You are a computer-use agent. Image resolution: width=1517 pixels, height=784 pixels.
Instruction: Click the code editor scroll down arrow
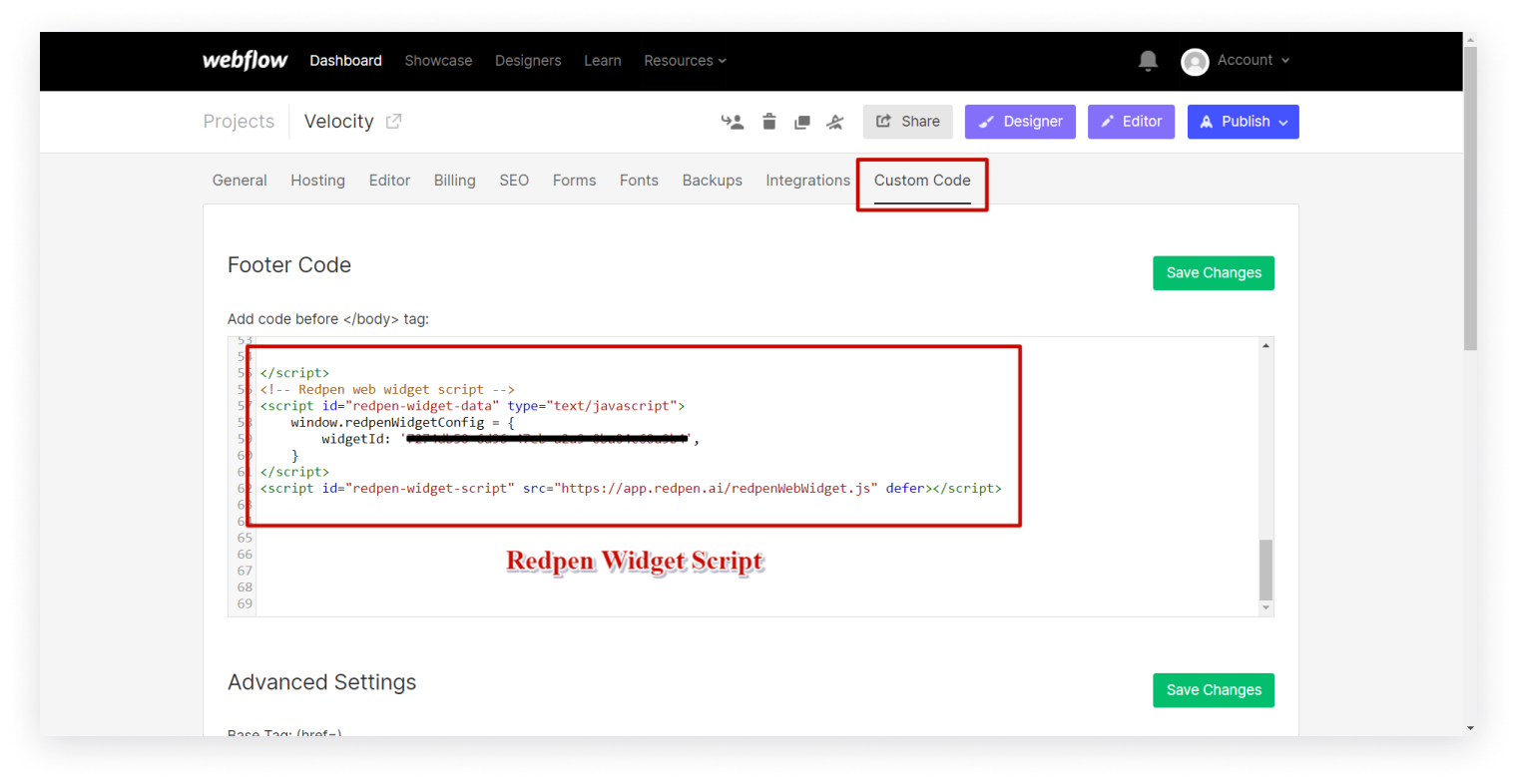tap(1265, 607)
